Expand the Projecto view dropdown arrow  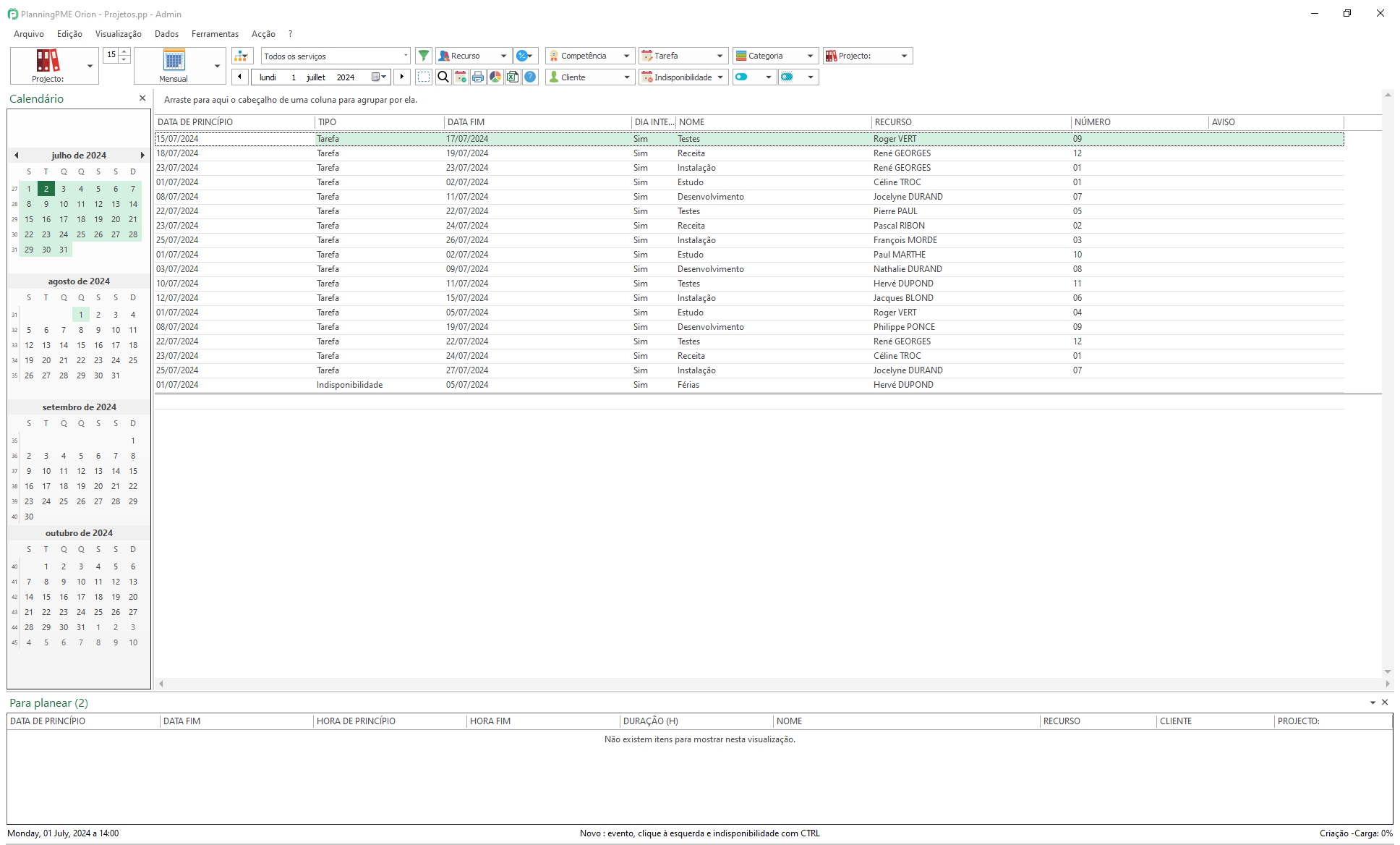(90, 66)
